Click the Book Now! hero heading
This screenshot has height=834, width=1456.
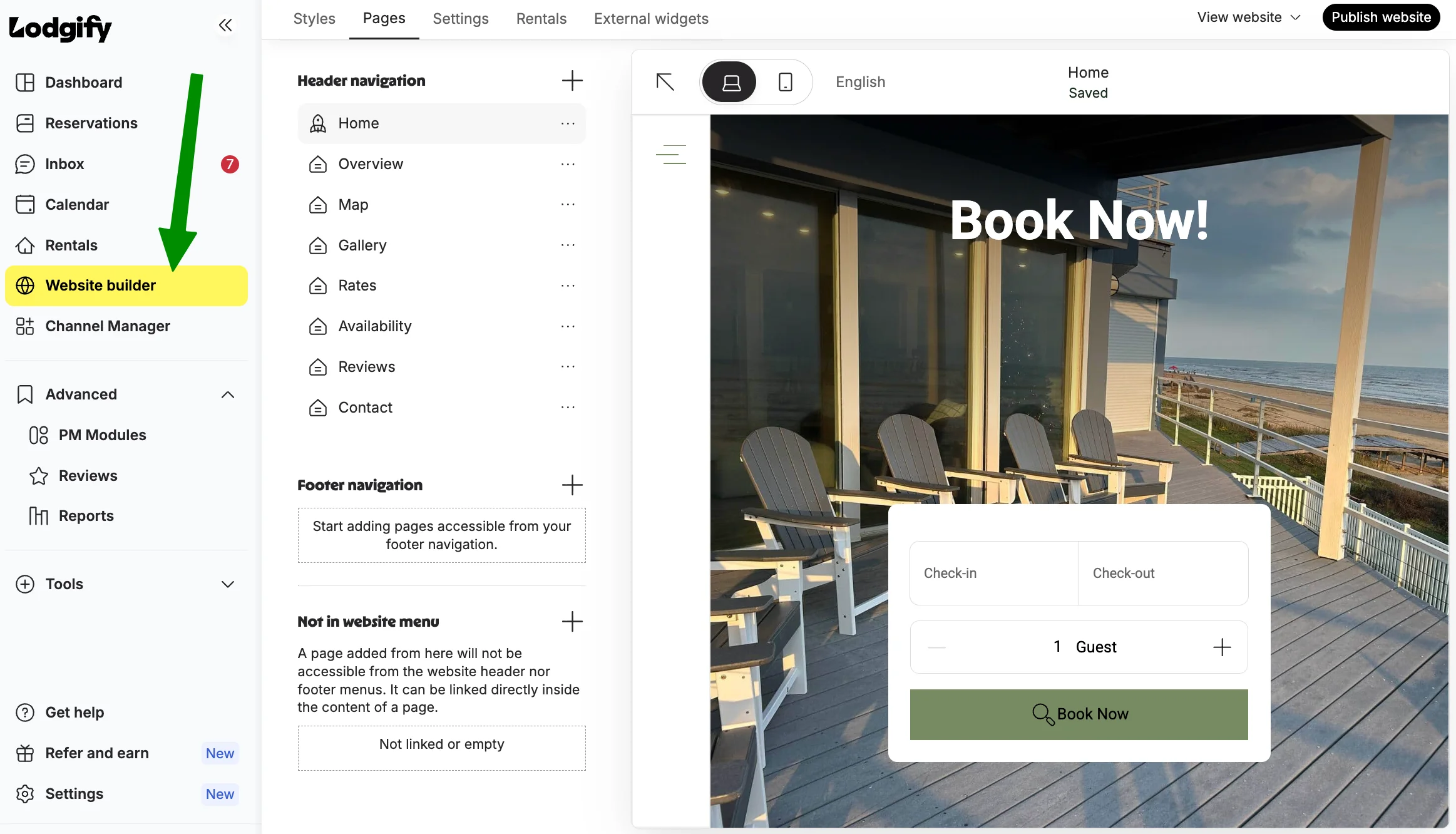(1079, 220)
